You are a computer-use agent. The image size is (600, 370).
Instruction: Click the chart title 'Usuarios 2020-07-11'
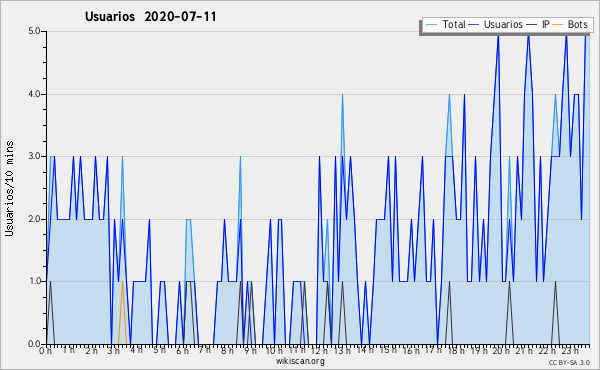tap(150, 17)
